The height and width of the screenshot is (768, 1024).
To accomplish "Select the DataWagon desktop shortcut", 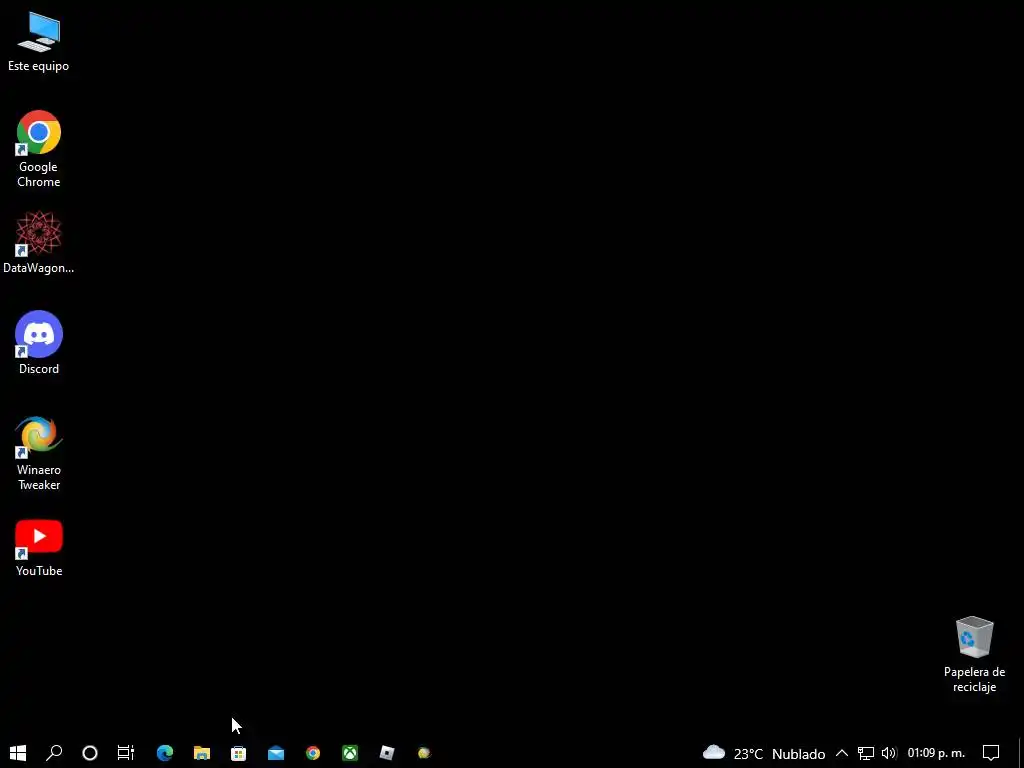I will point(39,242).
